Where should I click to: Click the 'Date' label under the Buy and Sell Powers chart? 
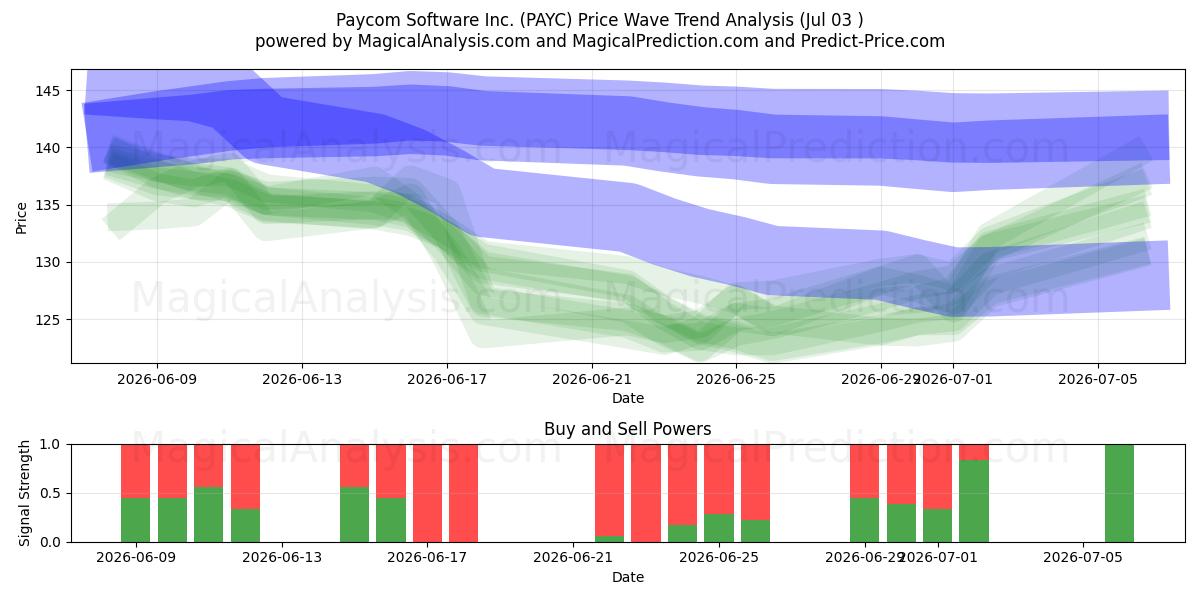[x=628, y=577]
